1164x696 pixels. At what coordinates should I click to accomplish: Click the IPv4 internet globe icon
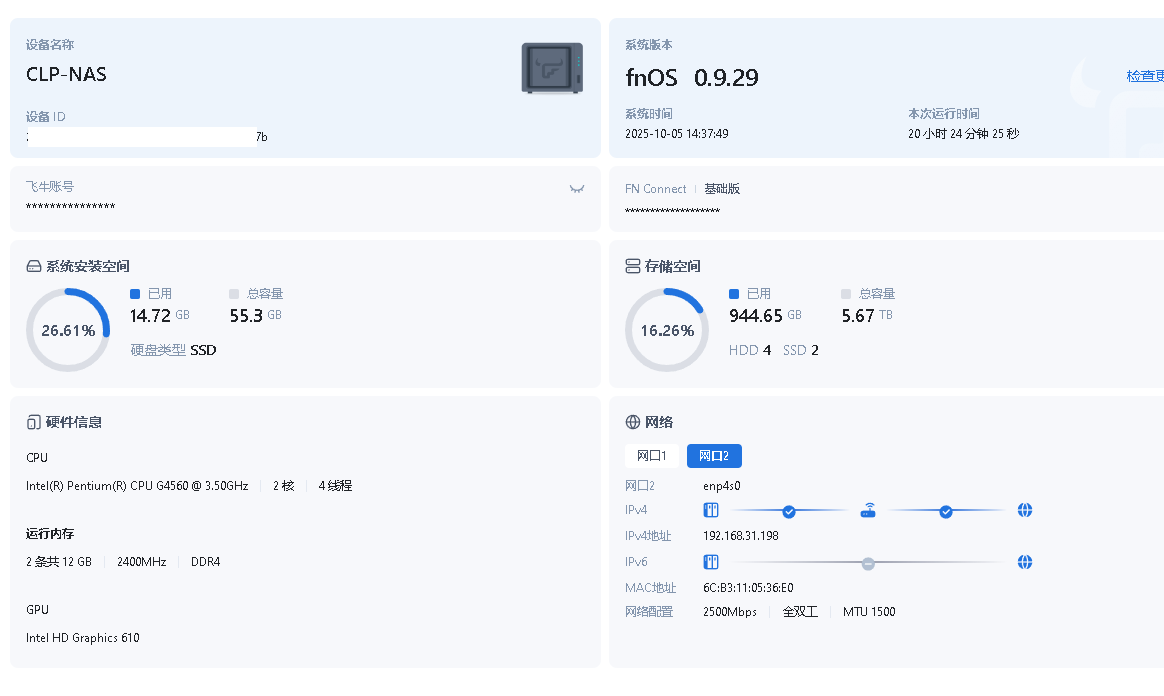1024,511
